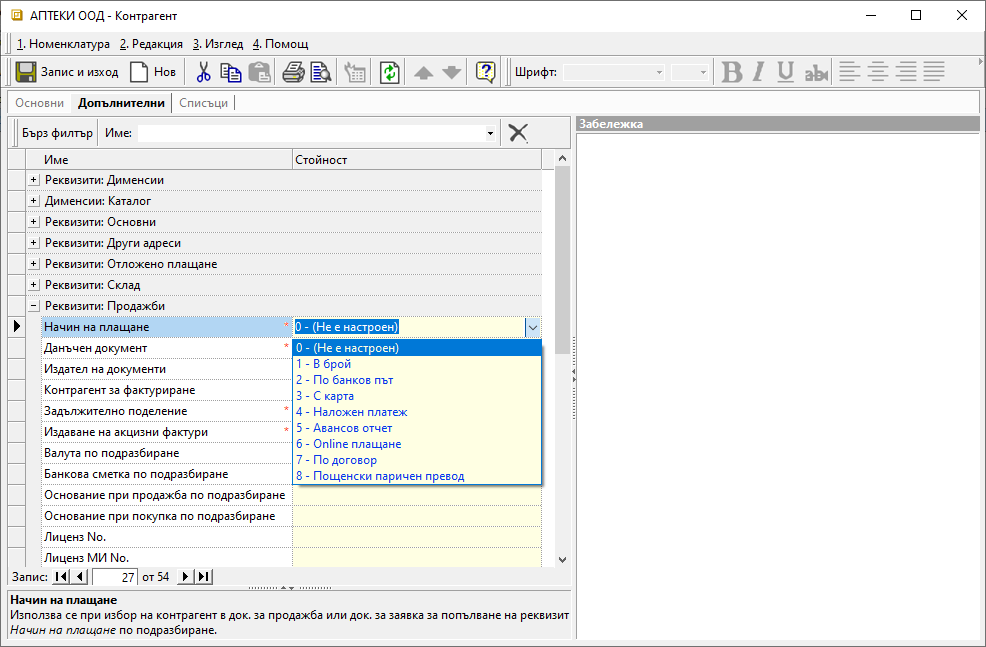986x647 pixels.
Task: Open the Име filter dropdown
Action: pos(490,133)
